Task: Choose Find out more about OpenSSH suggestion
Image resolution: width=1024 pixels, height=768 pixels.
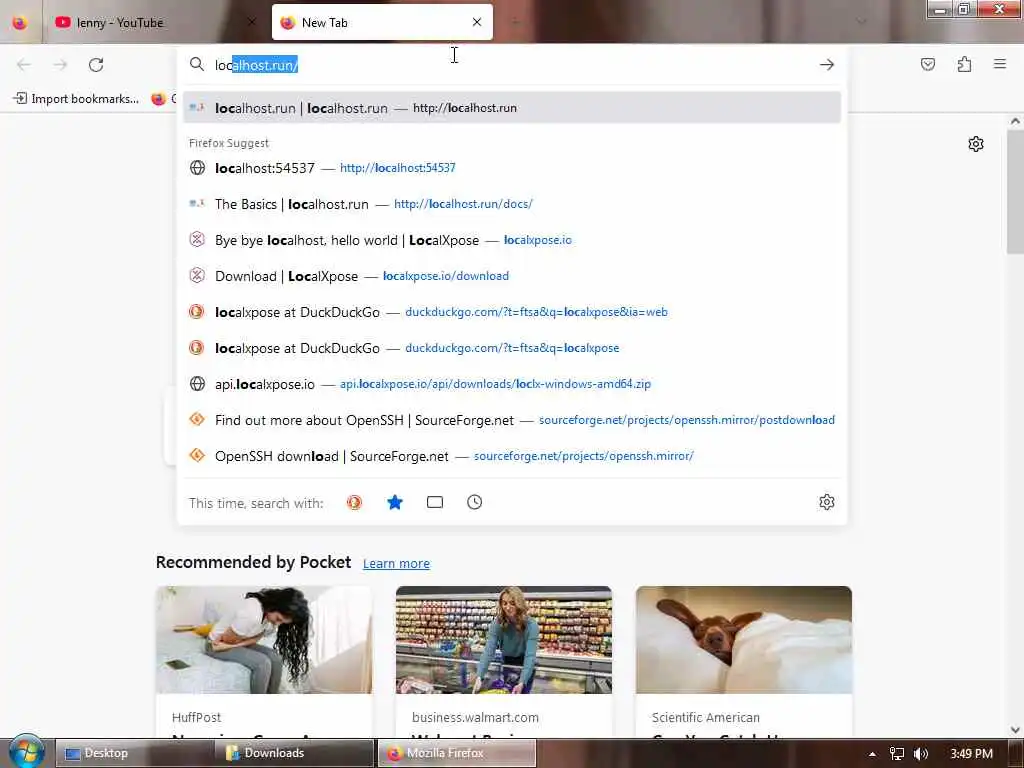Action: tap(512, 419)
